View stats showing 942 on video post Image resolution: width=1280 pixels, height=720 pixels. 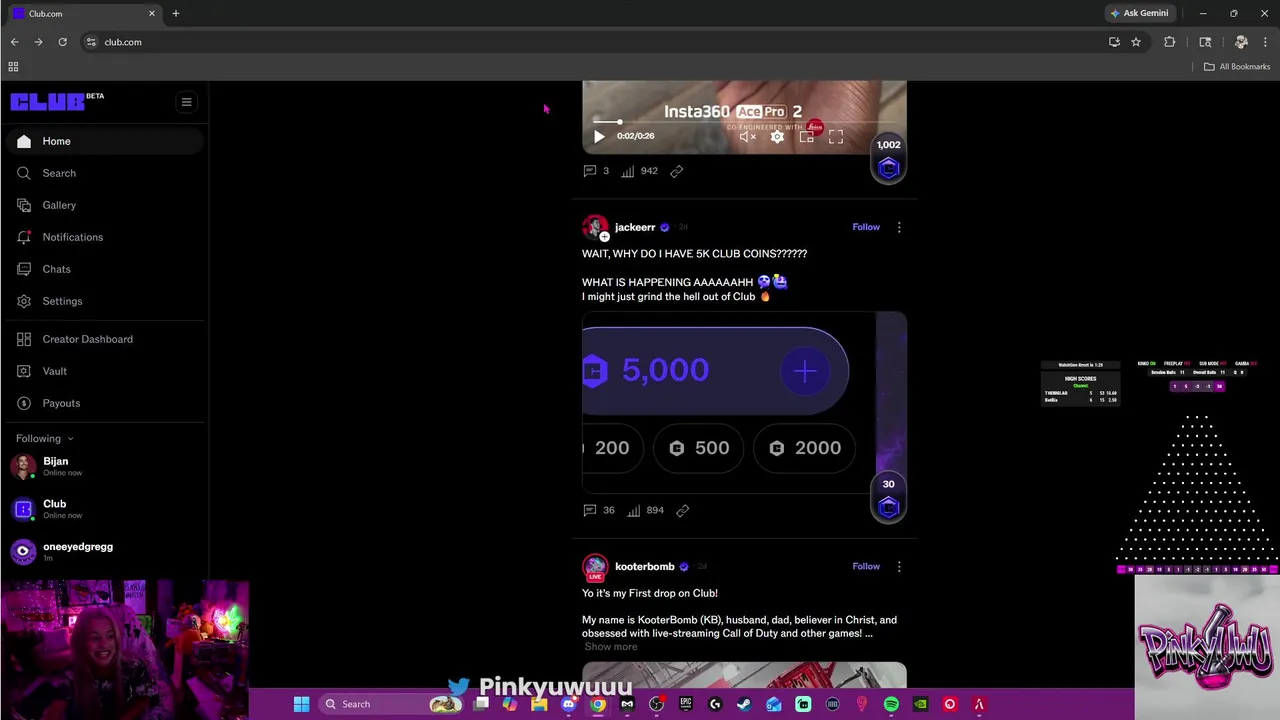pyautogui.click(x=640, y=171)
